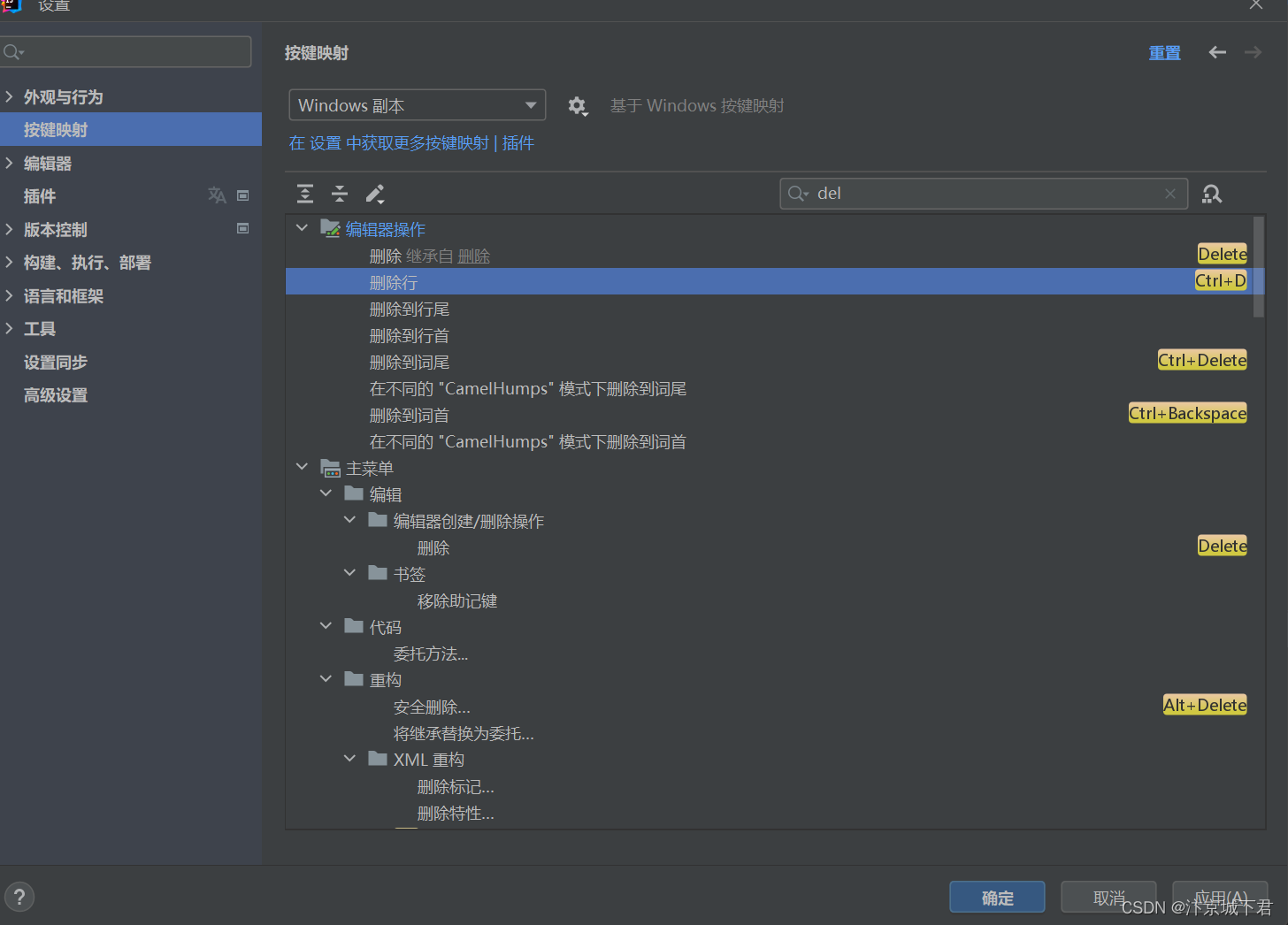
Task: Expand the 语言和框架 settings category
Action: coord(9,295)
